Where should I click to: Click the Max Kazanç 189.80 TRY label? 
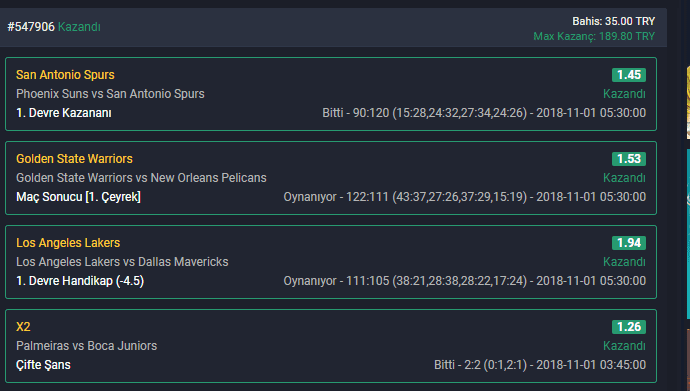click(x=594, y=36)
